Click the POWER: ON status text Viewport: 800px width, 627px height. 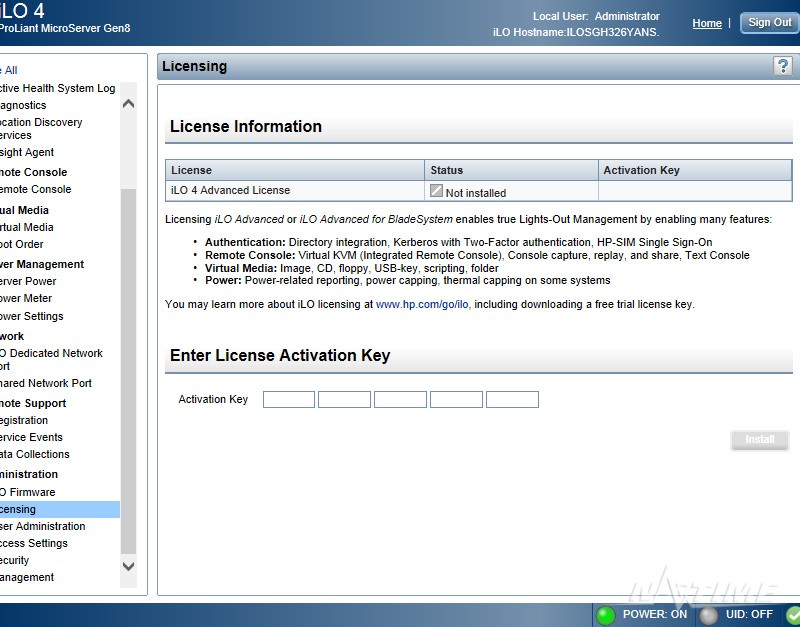(x=655, y=614)
